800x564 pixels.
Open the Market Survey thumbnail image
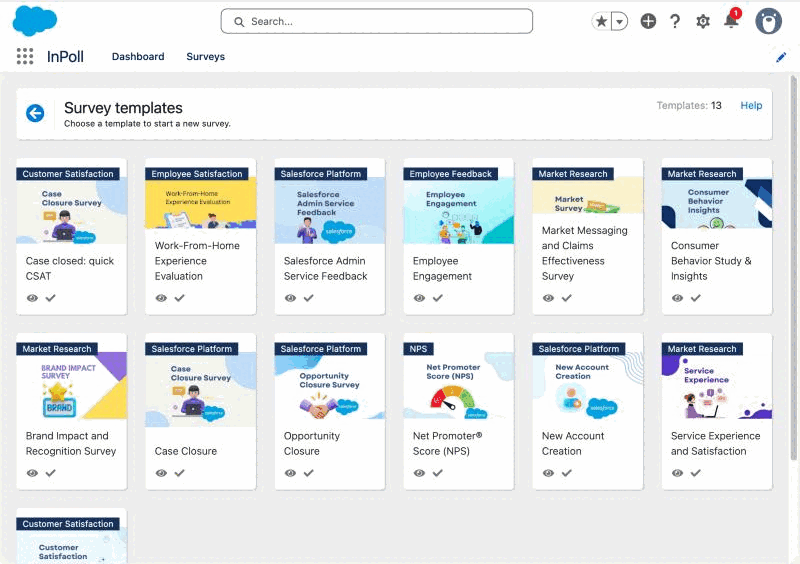[x=588, y=197]
